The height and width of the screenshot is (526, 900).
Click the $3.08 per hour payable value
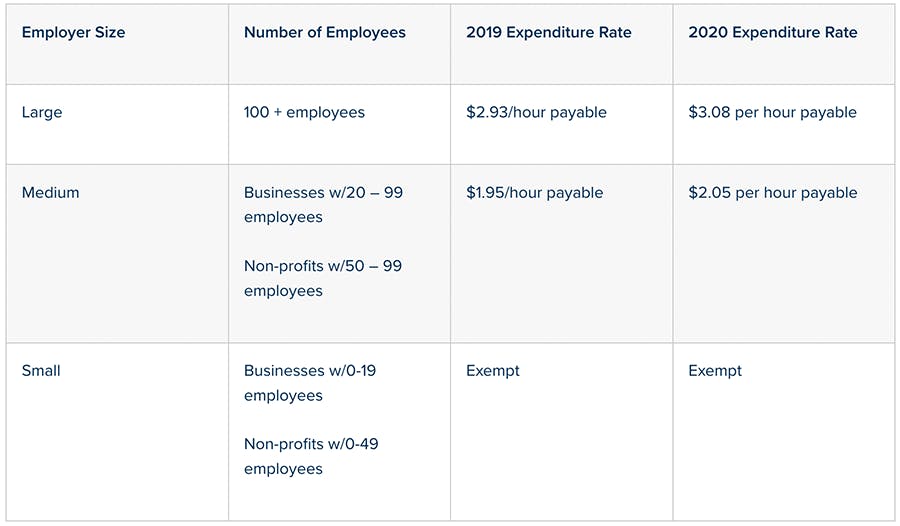[773, 113]
